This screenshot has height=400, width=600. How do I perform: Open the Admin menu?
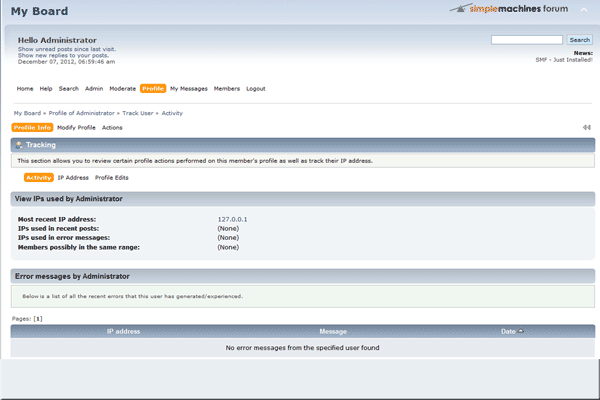(x=94, y=89)
